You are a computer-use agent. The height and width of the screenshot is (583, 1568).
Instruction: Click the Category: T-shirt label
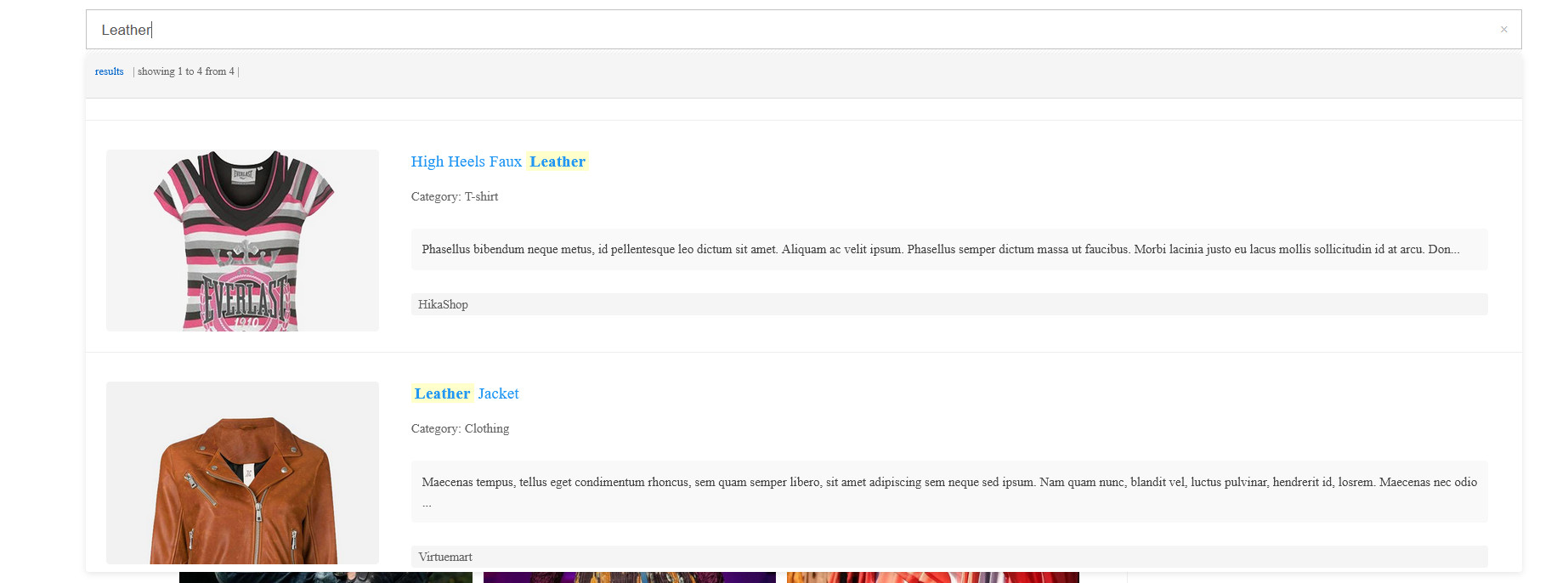tap(454, 196)
